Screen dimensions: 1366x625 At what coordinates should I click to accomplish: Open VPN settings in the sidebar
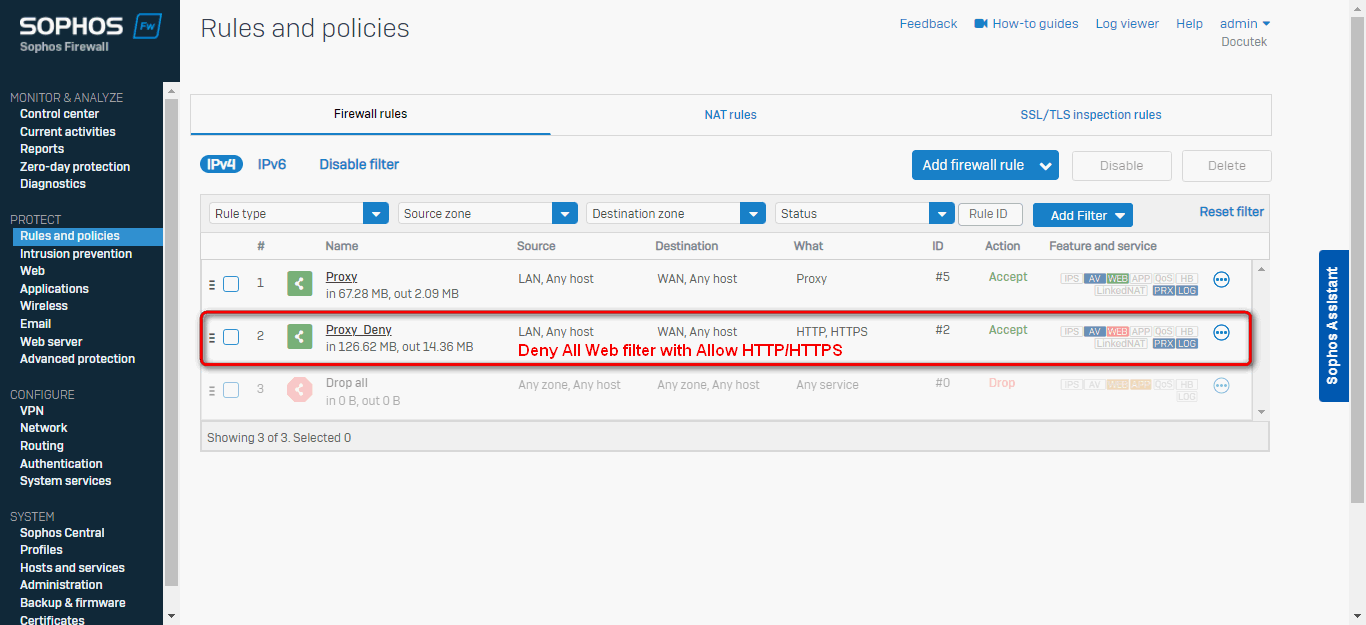pos(32,411)
